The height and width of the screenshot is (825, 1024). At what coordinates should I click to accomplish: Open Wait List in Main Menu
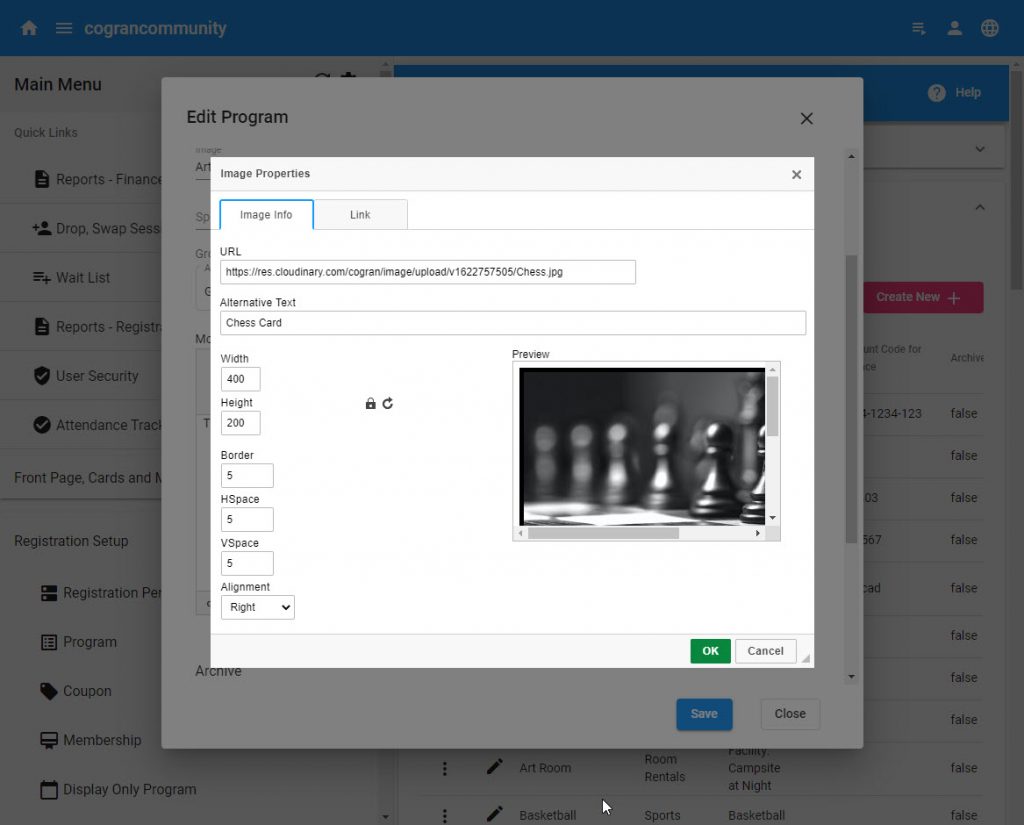[x=83, y=278]
